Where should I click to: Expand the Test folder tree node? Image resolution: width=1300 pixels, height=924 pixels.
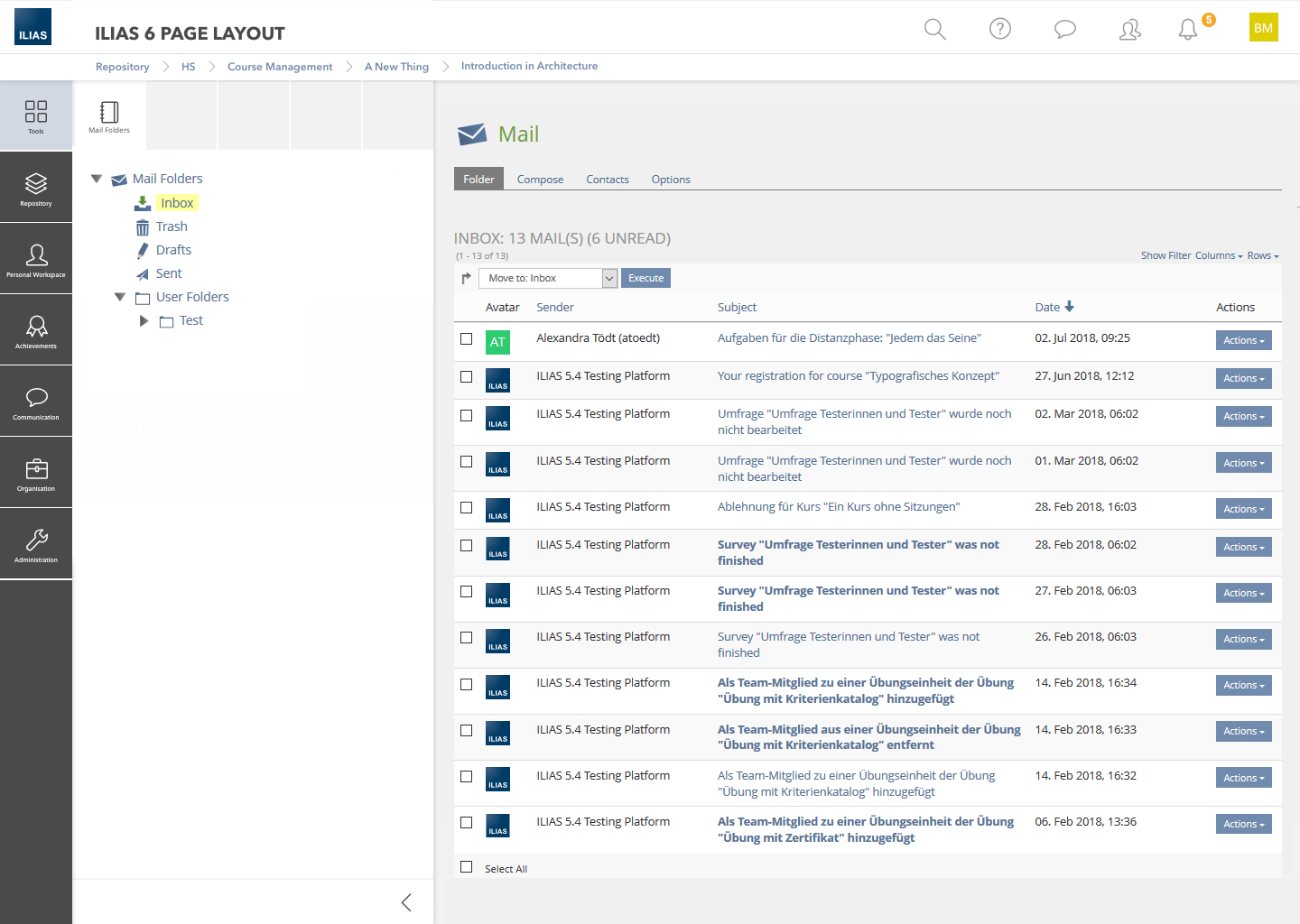pos(144,320)
